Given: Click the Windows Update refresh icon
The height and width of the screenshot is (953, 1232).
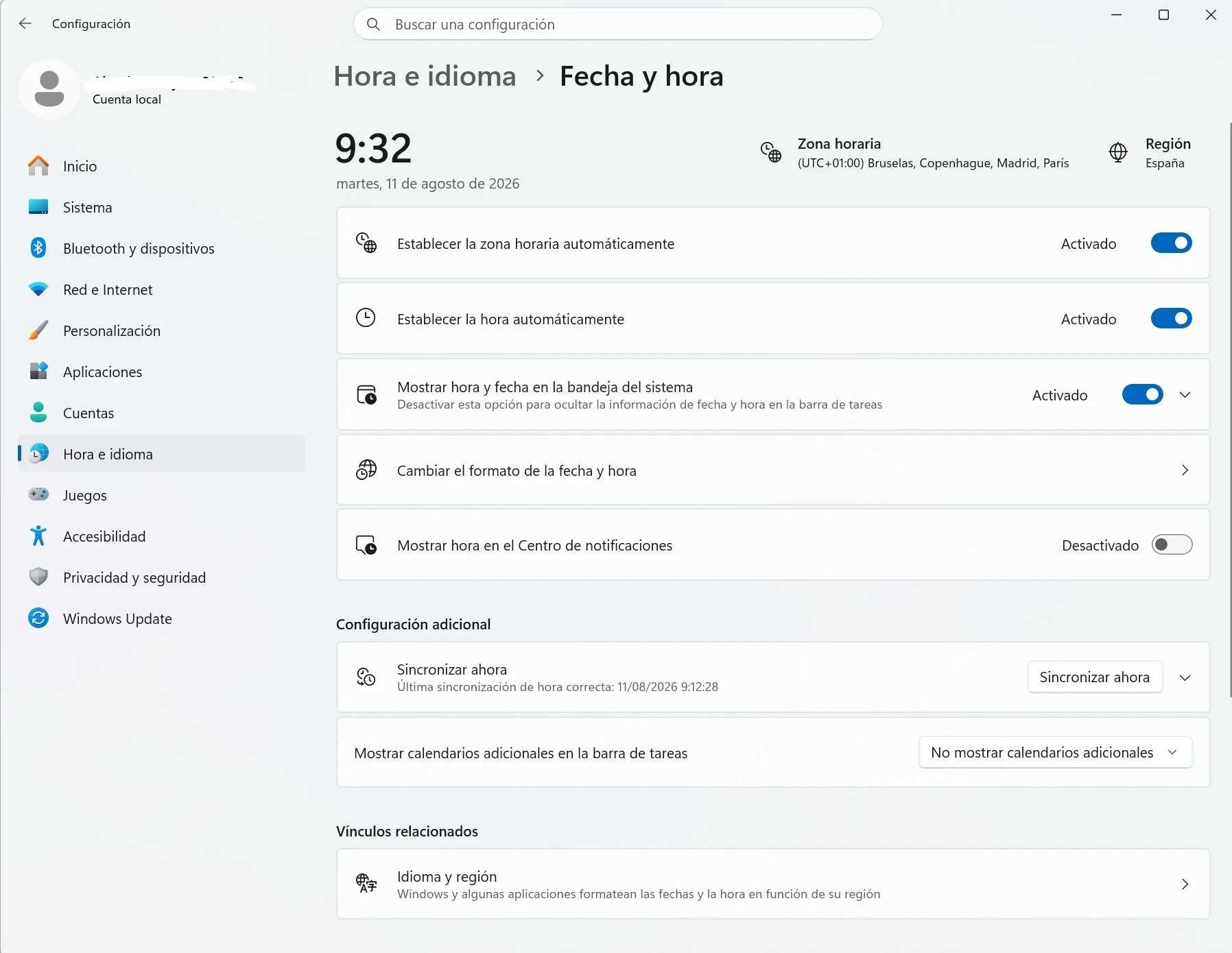Looking at the screenshot, I should pyautogui.click(x=38, y=618).
